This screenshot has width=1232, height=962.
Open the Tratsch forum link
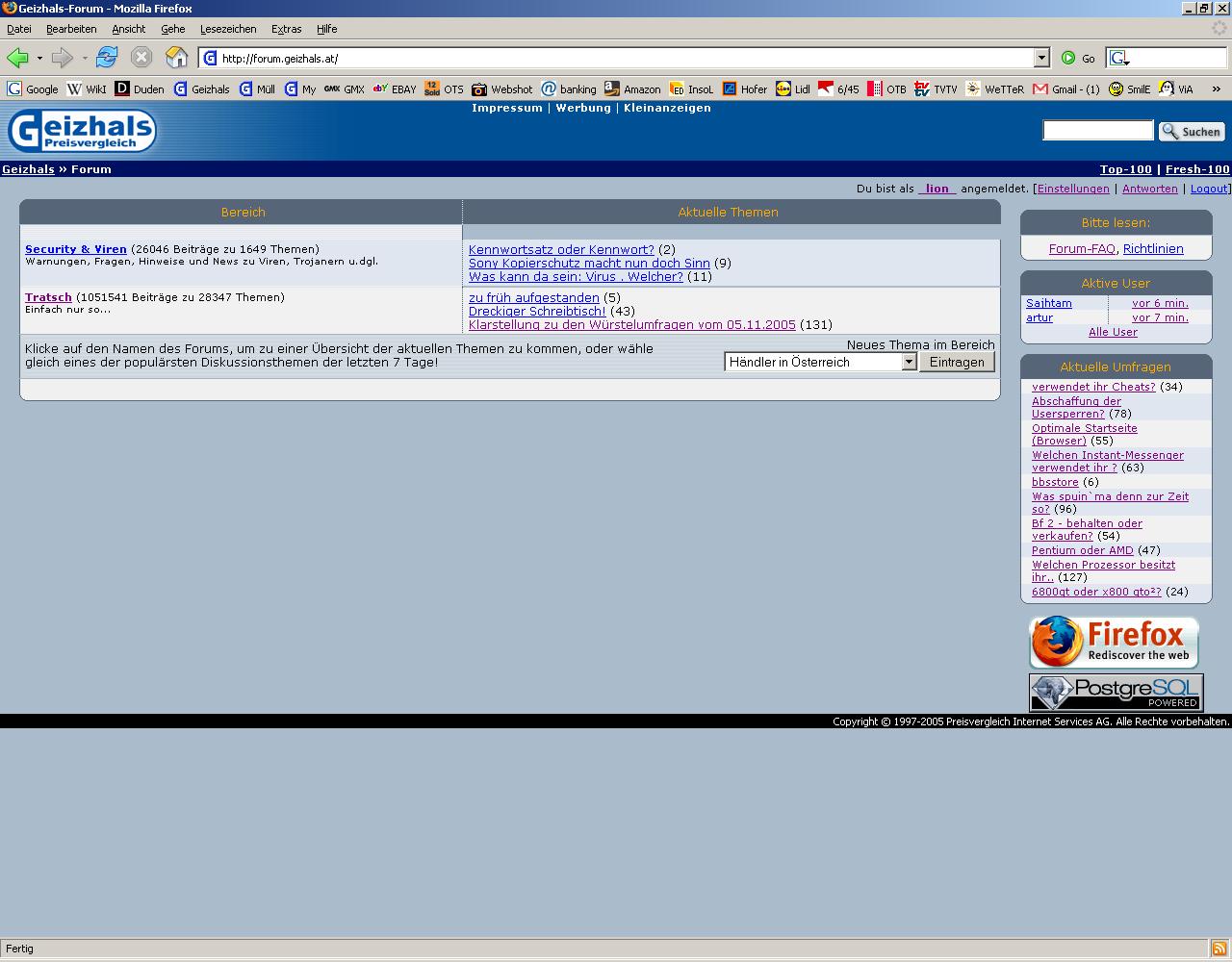48,297
